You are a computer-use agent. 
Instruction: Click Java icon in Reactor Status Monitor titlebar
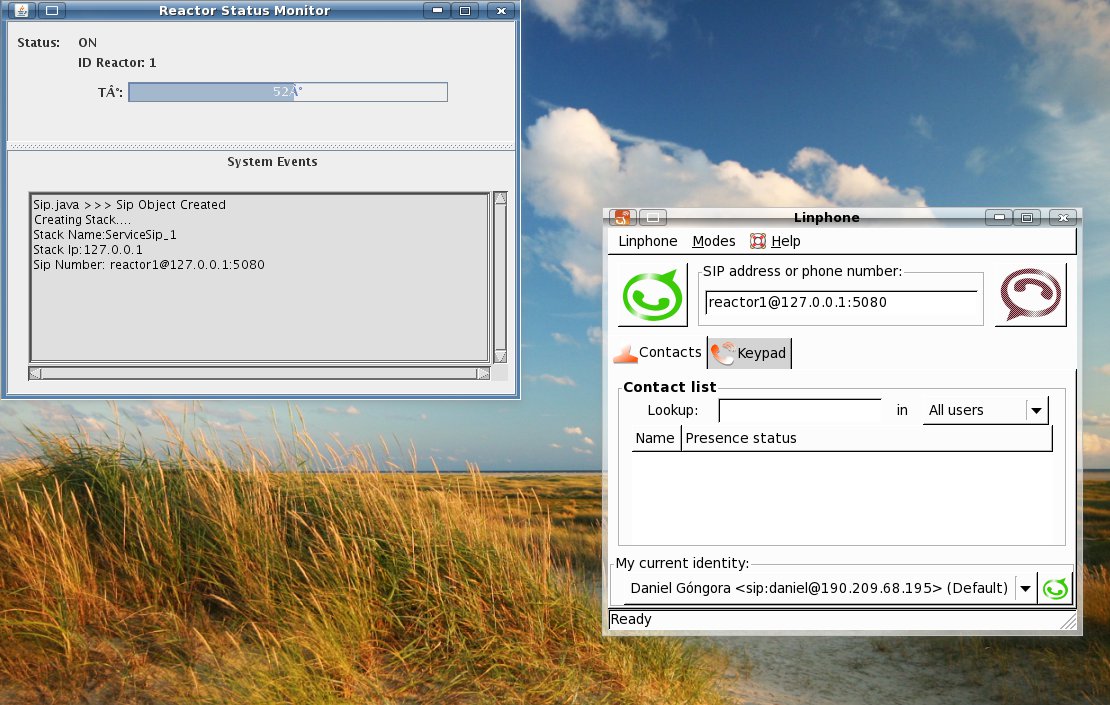tap(22, 11)
